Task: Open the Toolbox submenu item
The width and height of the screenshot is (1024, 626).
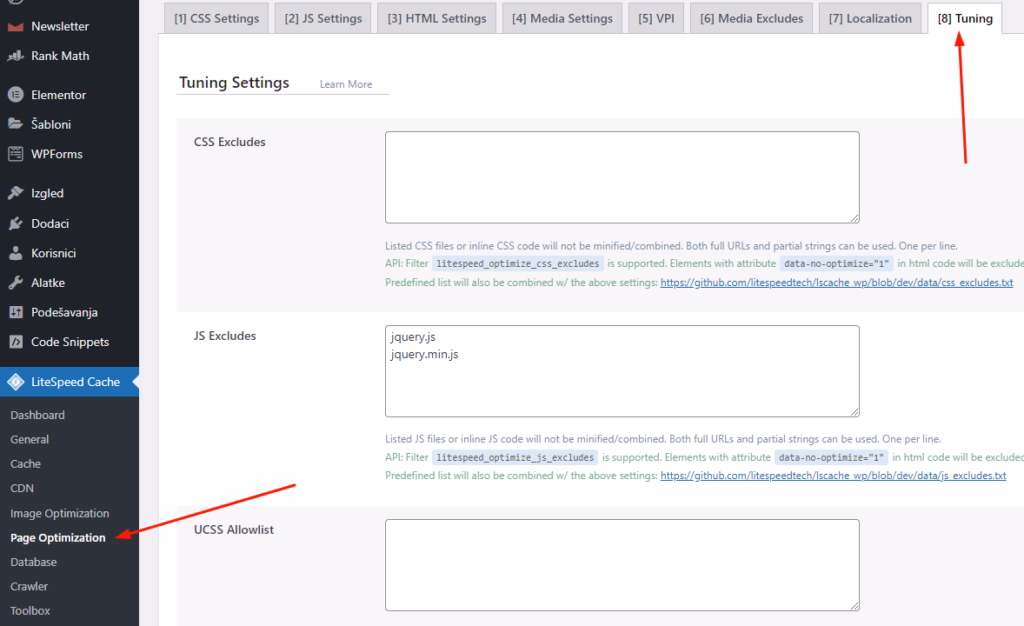Action: pyautogui.click(x=30, y=611)
